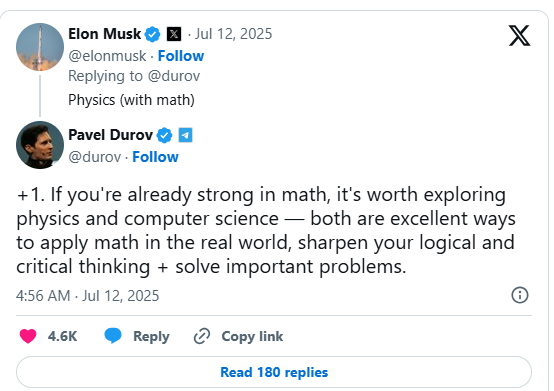Click the chain copy link icon

[202, 336]
